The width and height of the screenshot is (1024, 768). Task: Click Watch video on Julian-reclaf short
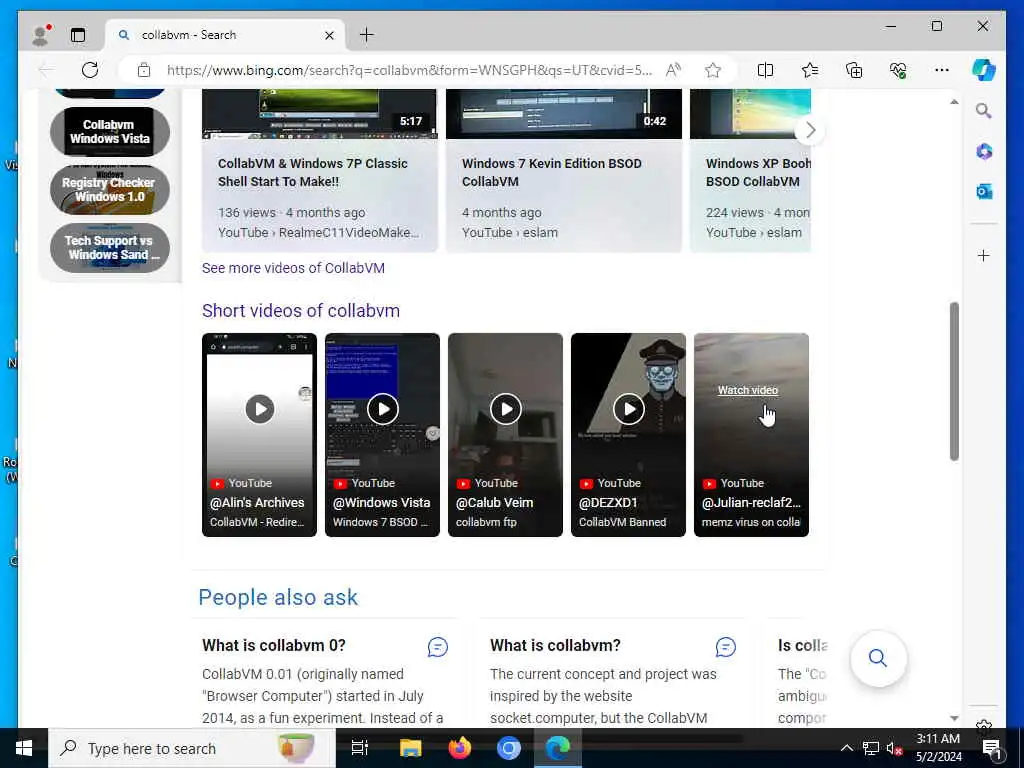coord(748,390)
